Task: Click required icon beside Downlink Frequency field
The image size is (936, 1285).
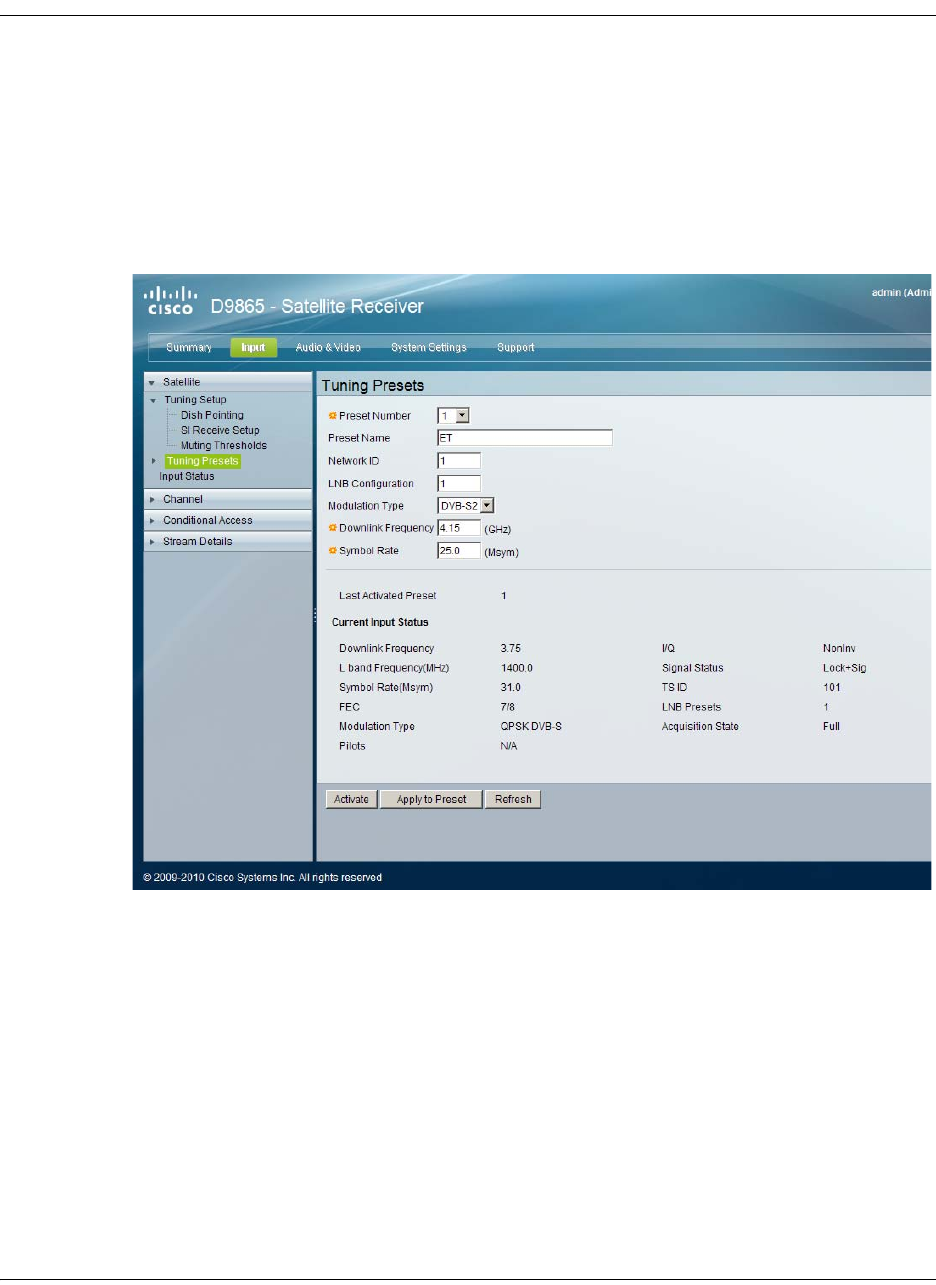Action: click(333, 527)
